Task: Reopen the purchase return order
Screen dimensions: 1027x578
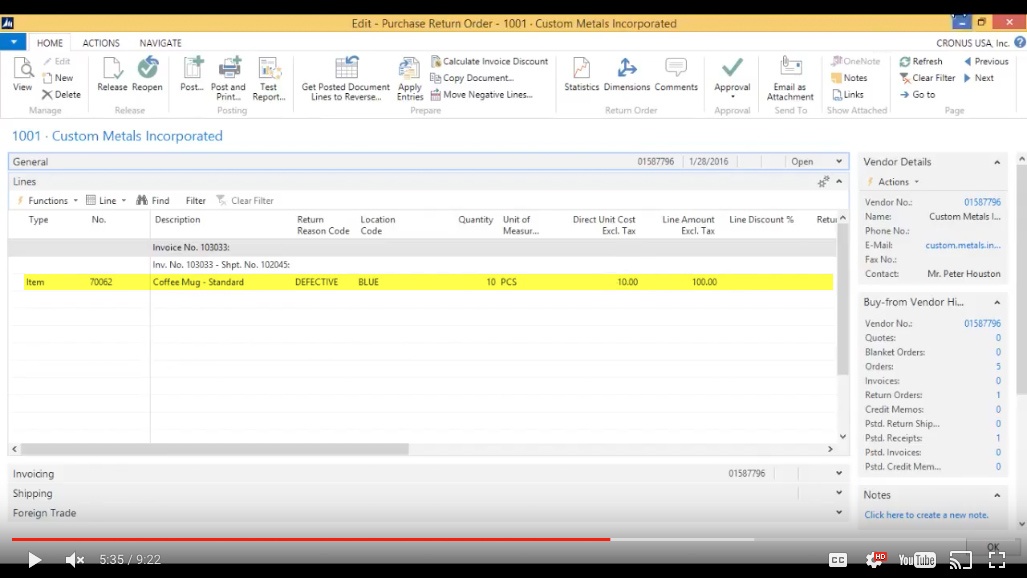Action: [x=147, y=75]
